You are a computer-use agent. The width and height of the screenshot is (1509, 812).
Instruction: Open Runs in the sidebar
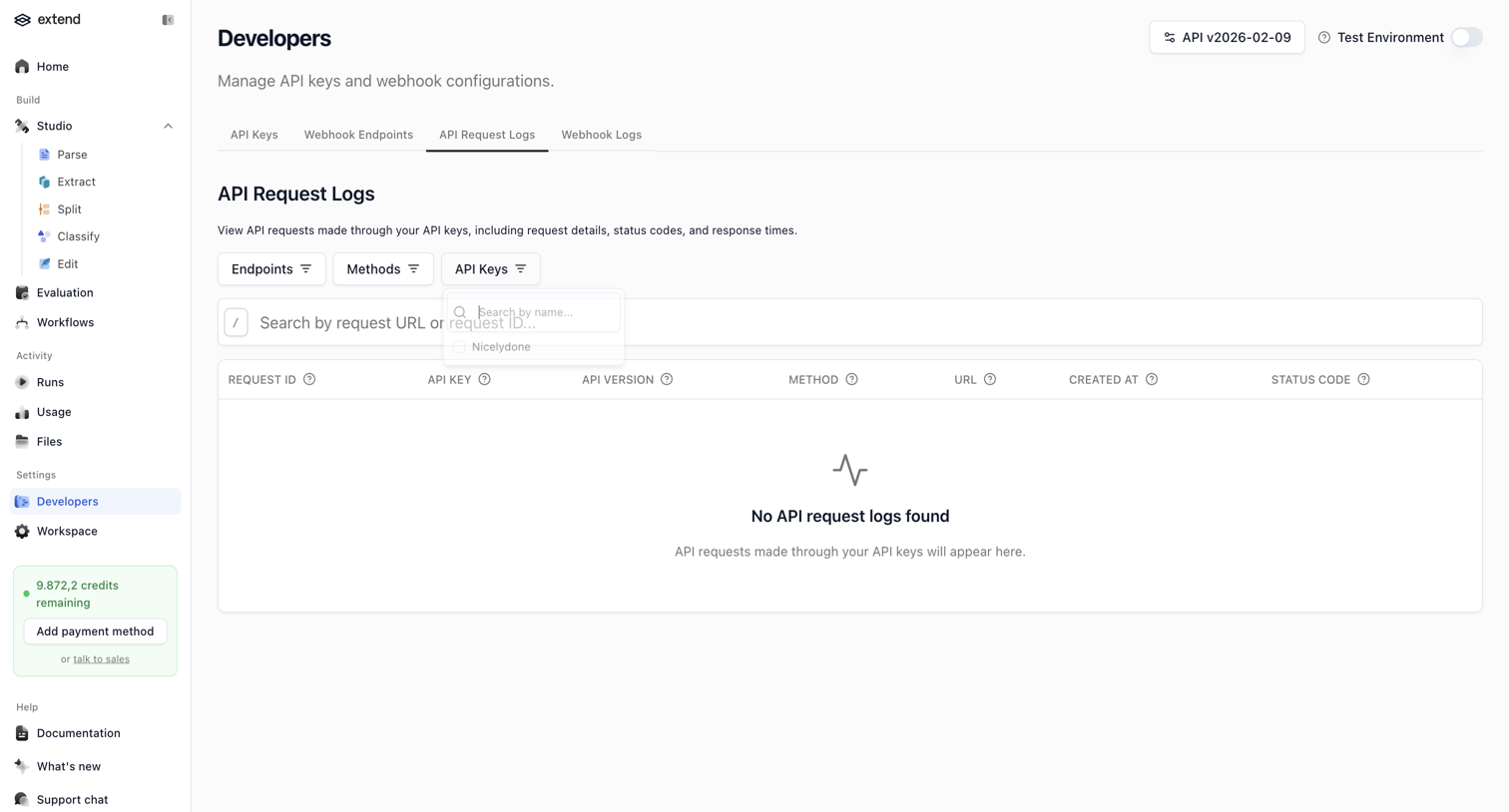coord(95,382)
